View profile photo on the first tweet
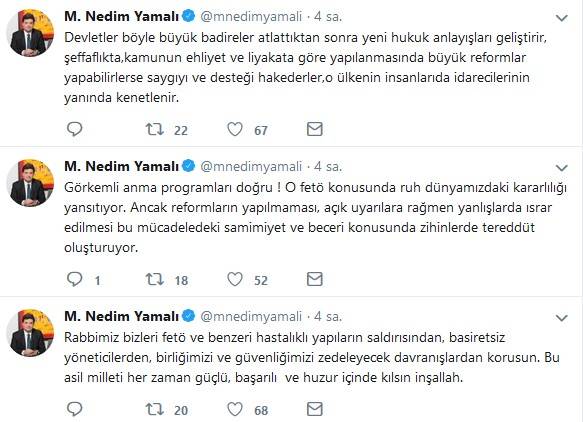The width and height of the screenshot is (583, 422). coord(30,33)
